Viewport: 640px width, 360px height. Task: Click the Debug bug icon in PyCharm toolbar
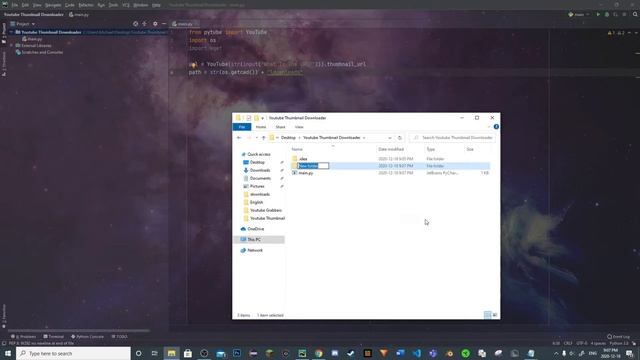607,15
